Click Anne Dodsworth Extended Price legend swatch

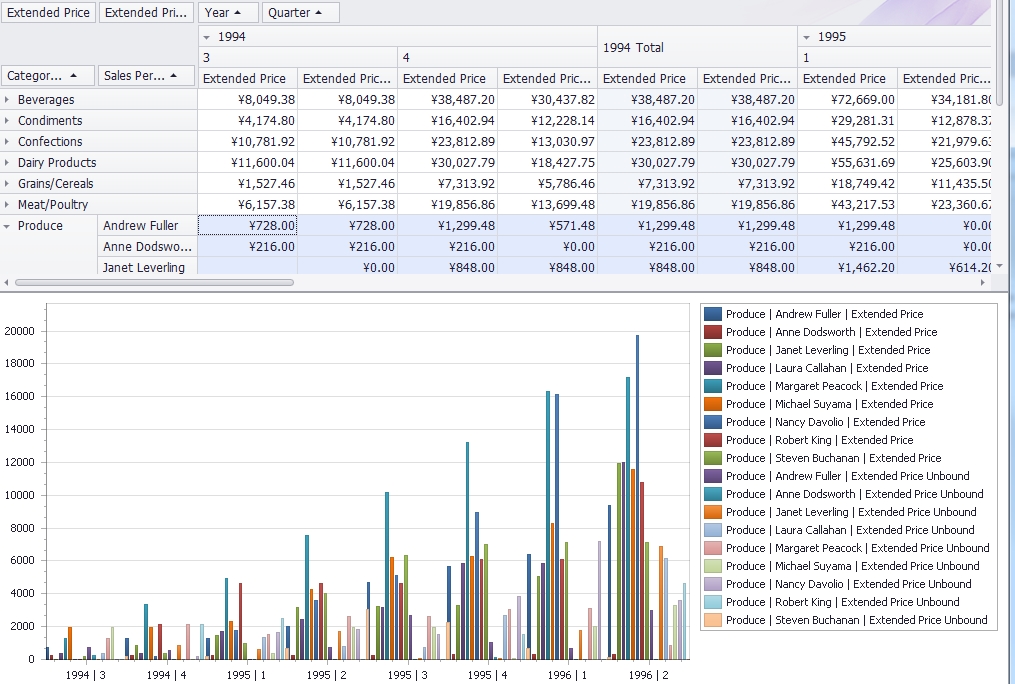[x=713, y=333]
